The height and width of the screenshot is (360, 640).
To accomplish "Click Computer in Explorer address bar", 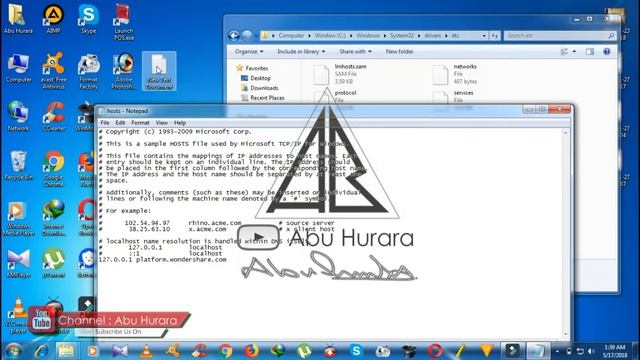I will click(x=291, y=36).
